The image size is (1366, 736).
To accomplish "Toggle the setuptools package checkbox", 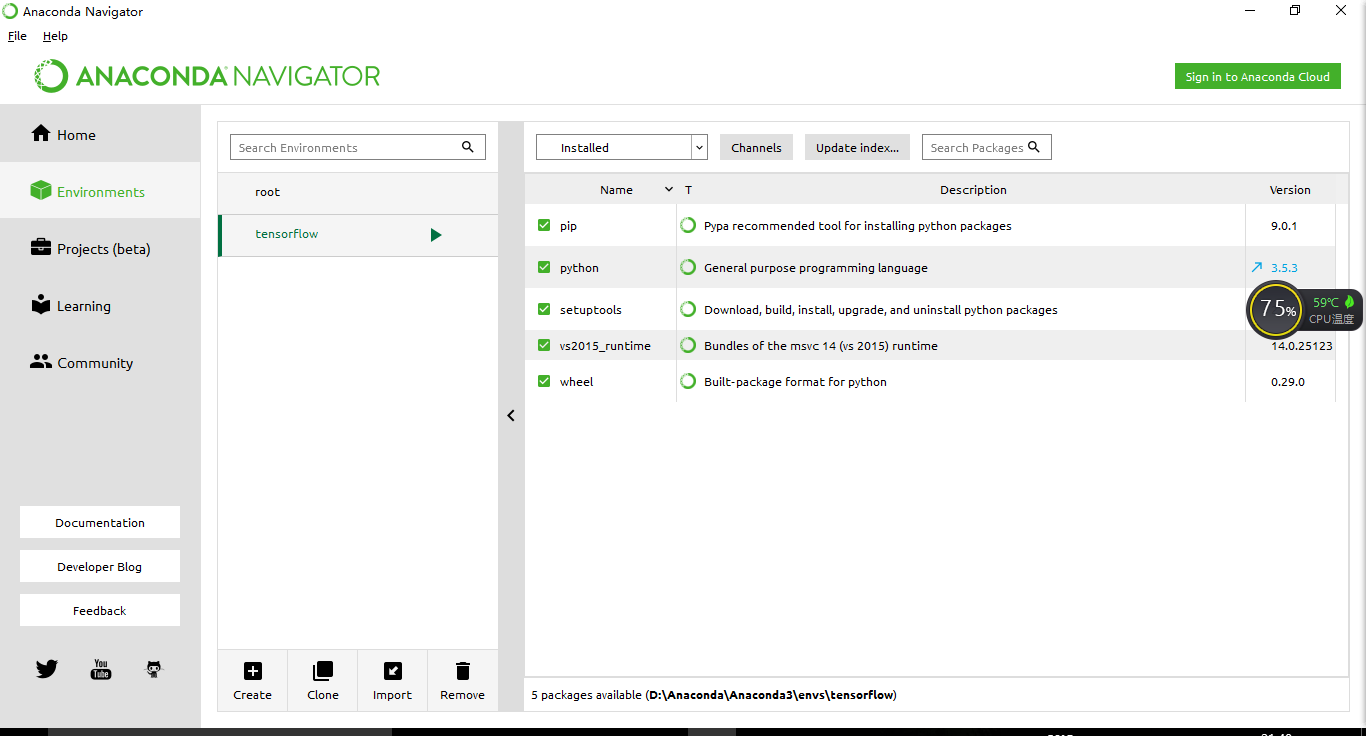I will tap(544, 309).
